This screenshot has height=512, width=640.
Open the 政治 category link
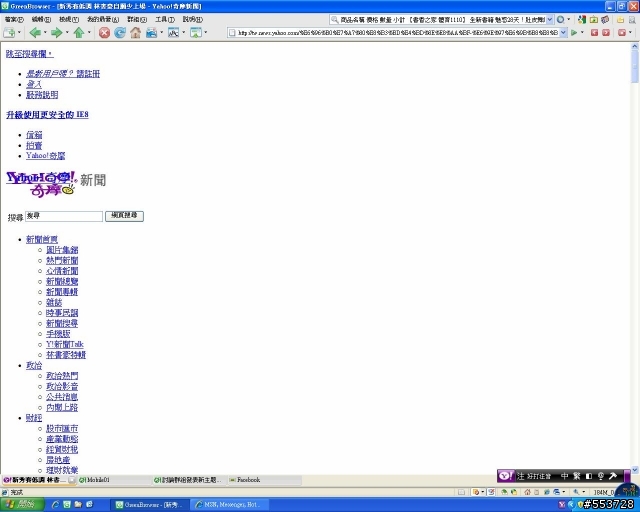click(34, 365)
